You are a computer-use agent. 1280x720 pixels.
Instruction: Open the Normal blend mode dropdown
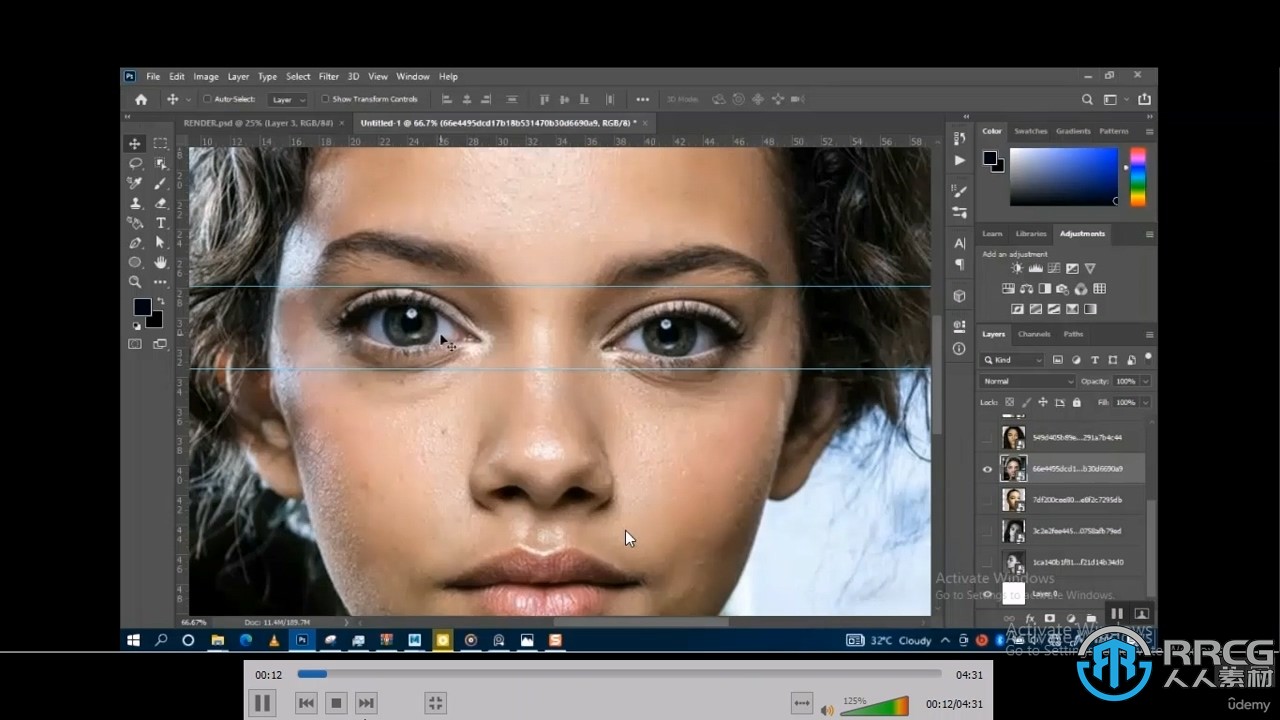click(x=1028, y=381)
